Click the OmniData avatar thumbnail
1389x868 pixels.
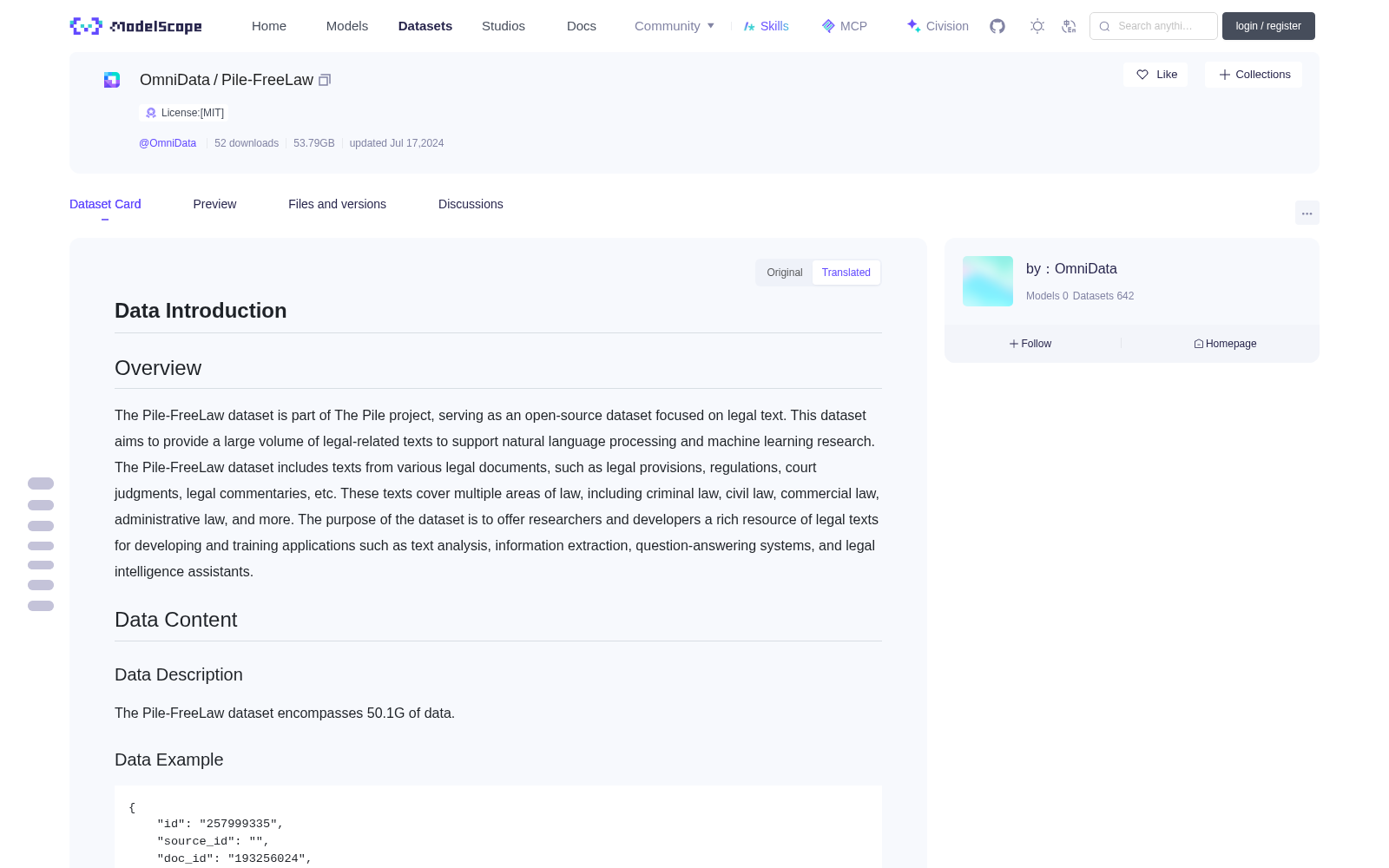point(988,281)
